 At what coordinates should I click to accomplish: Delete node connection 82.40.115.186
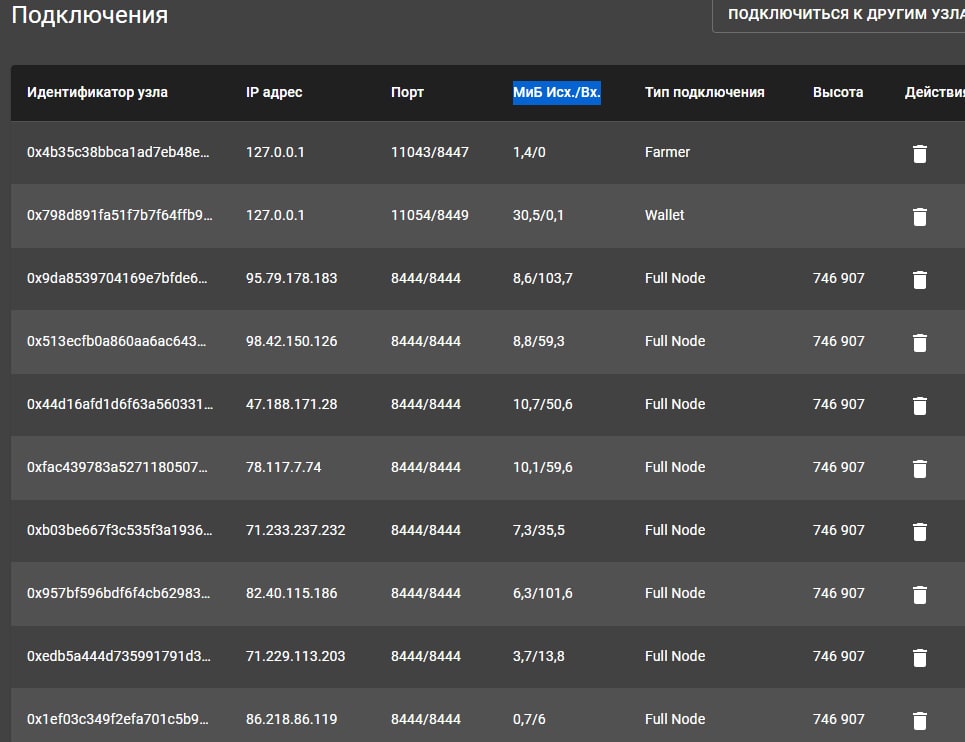(919, 594)
